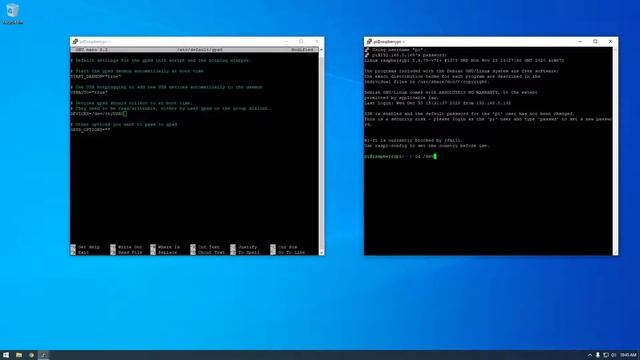The image size is (640, 360).
Task: Click the pi@raspberrypi prompt line in right terminal
Action: 400,156
